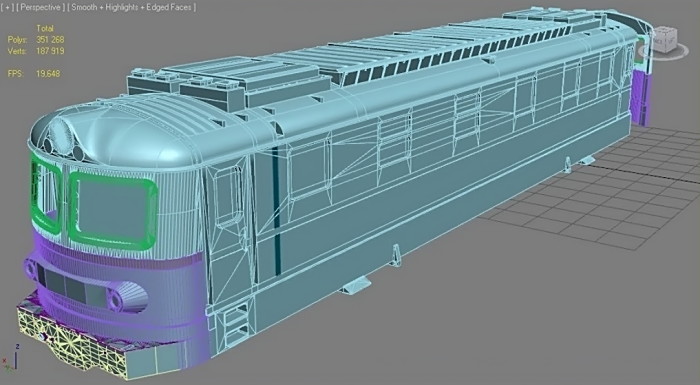The image size is (700, 385).
Task: Select the large green windshield frame
Action: pos(113,210)
